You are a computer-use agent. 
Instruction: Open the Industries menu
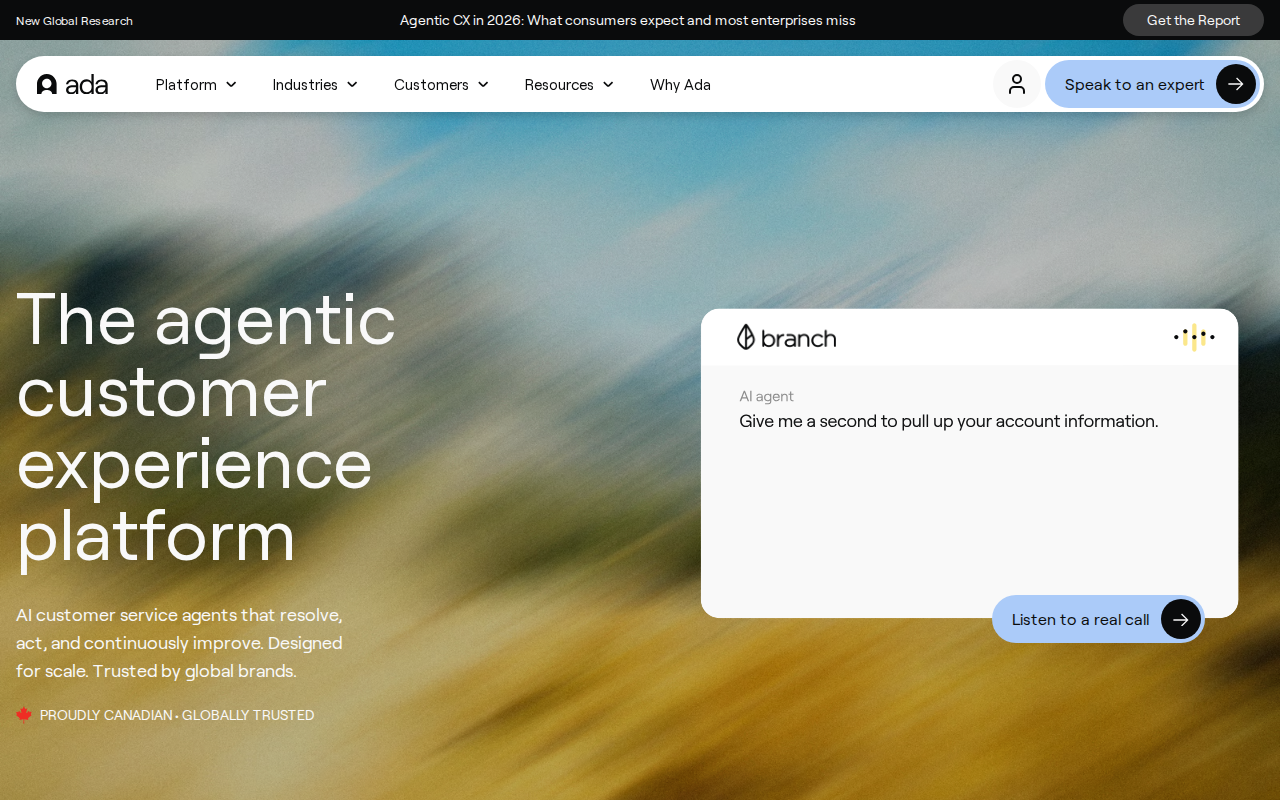pyautogui.click(x=315, y=85)
